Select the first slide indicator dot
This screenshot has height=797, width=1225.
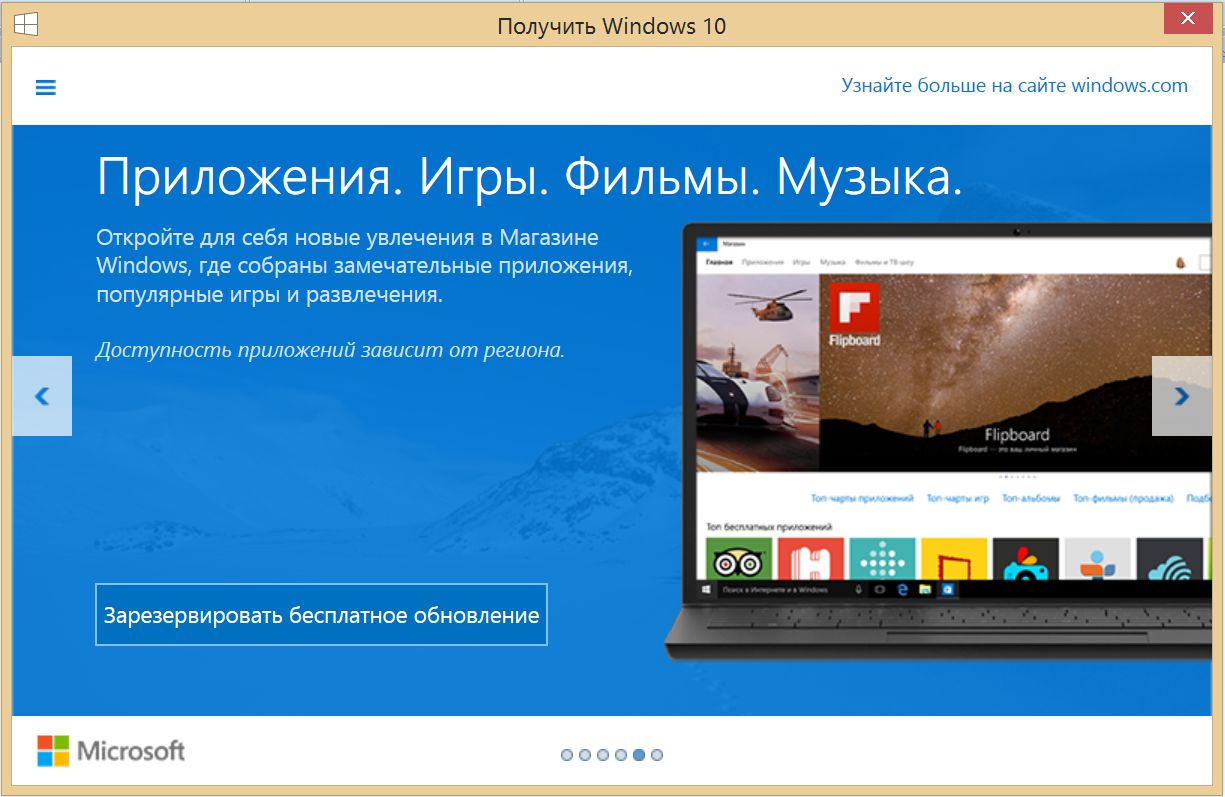coord(567,755)
